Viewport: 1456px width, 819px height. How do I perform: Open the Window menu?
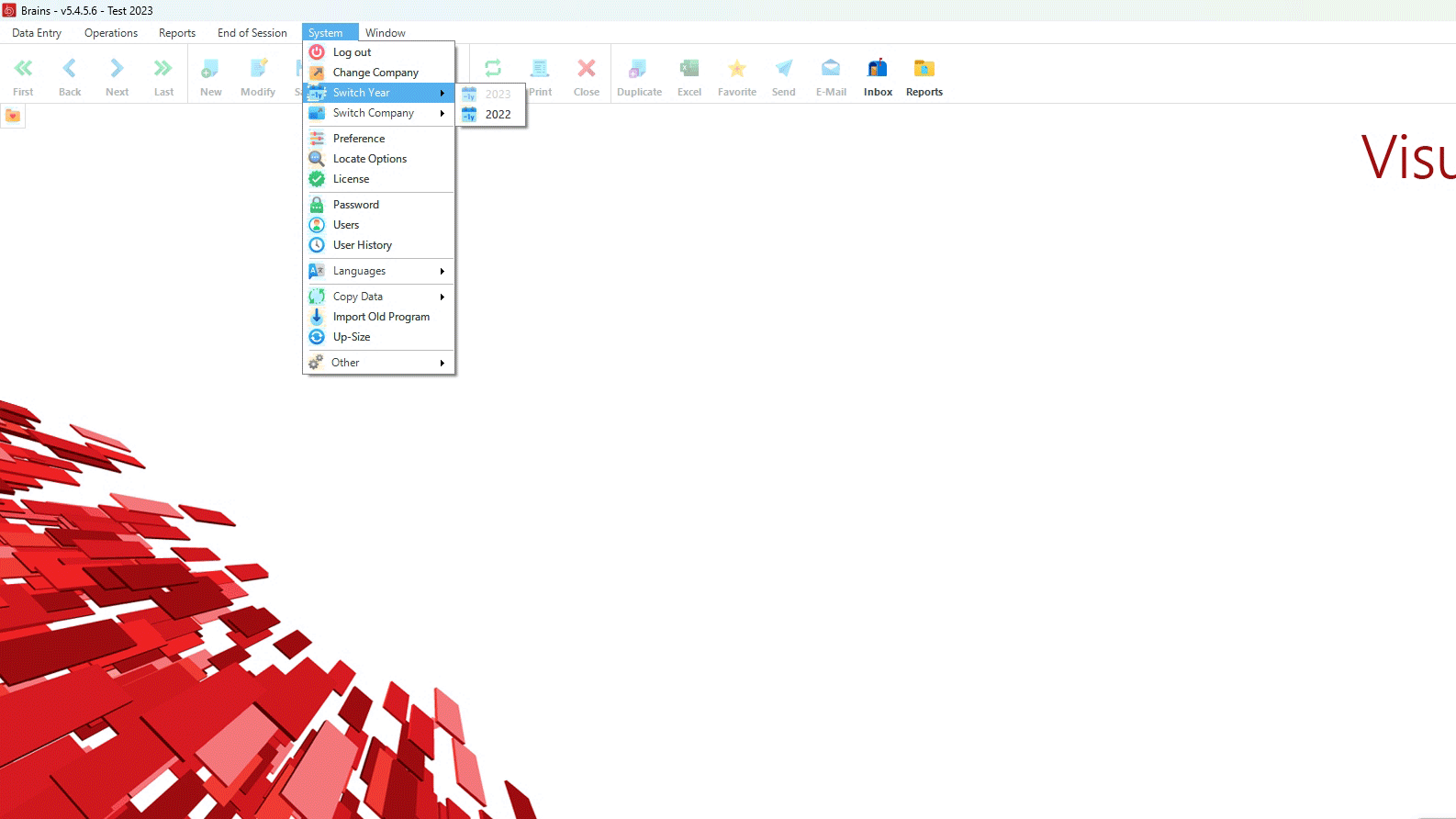[386, 33]
